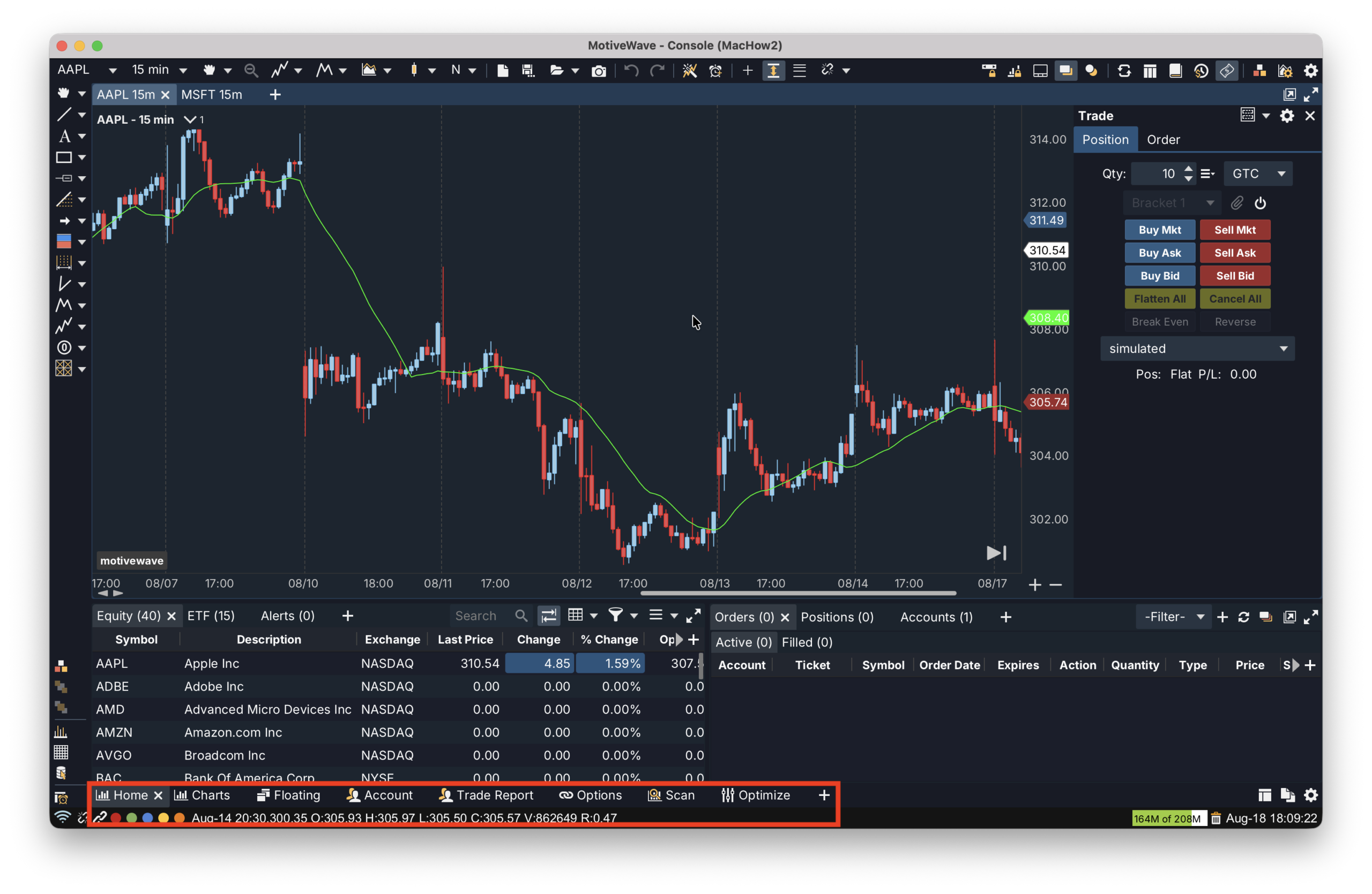Toggle the Trade panel money icon
The width and height of the screenshot is (1372, 894).
pos(1227,71)
